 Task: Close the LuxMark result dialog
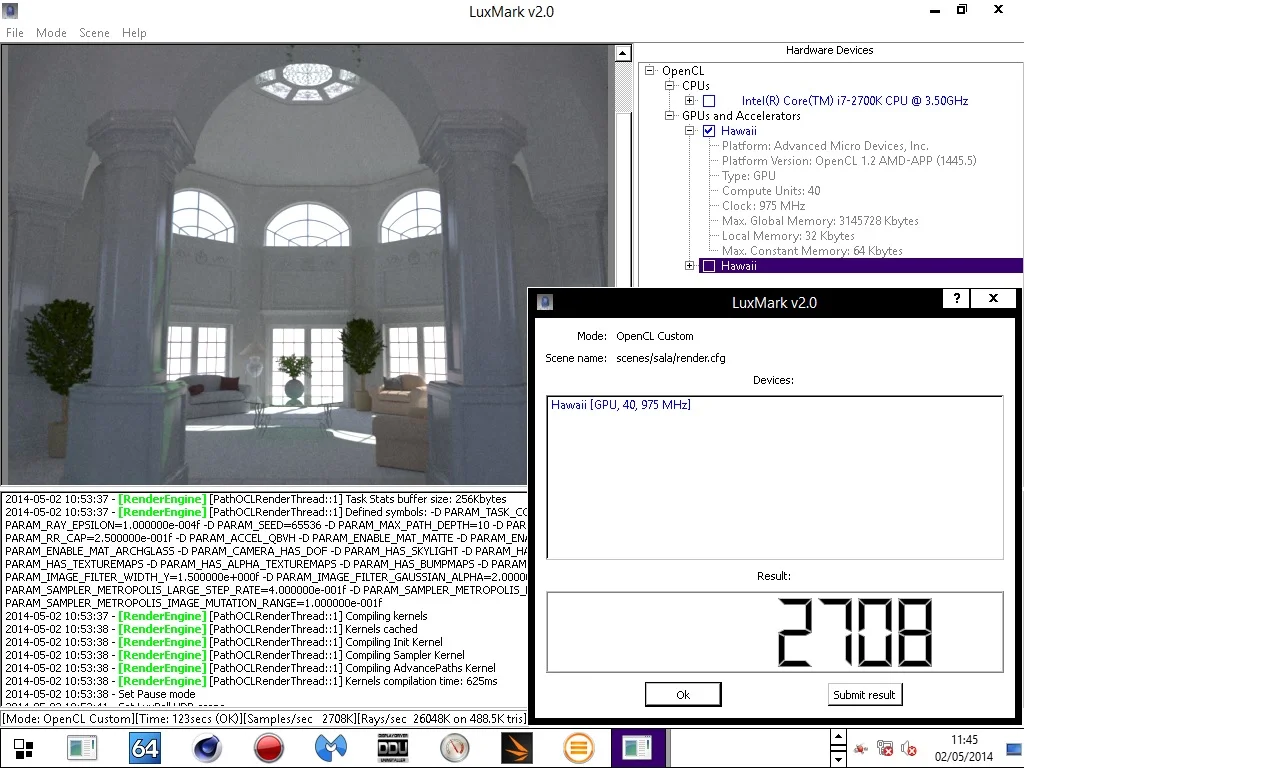(993, 298)
